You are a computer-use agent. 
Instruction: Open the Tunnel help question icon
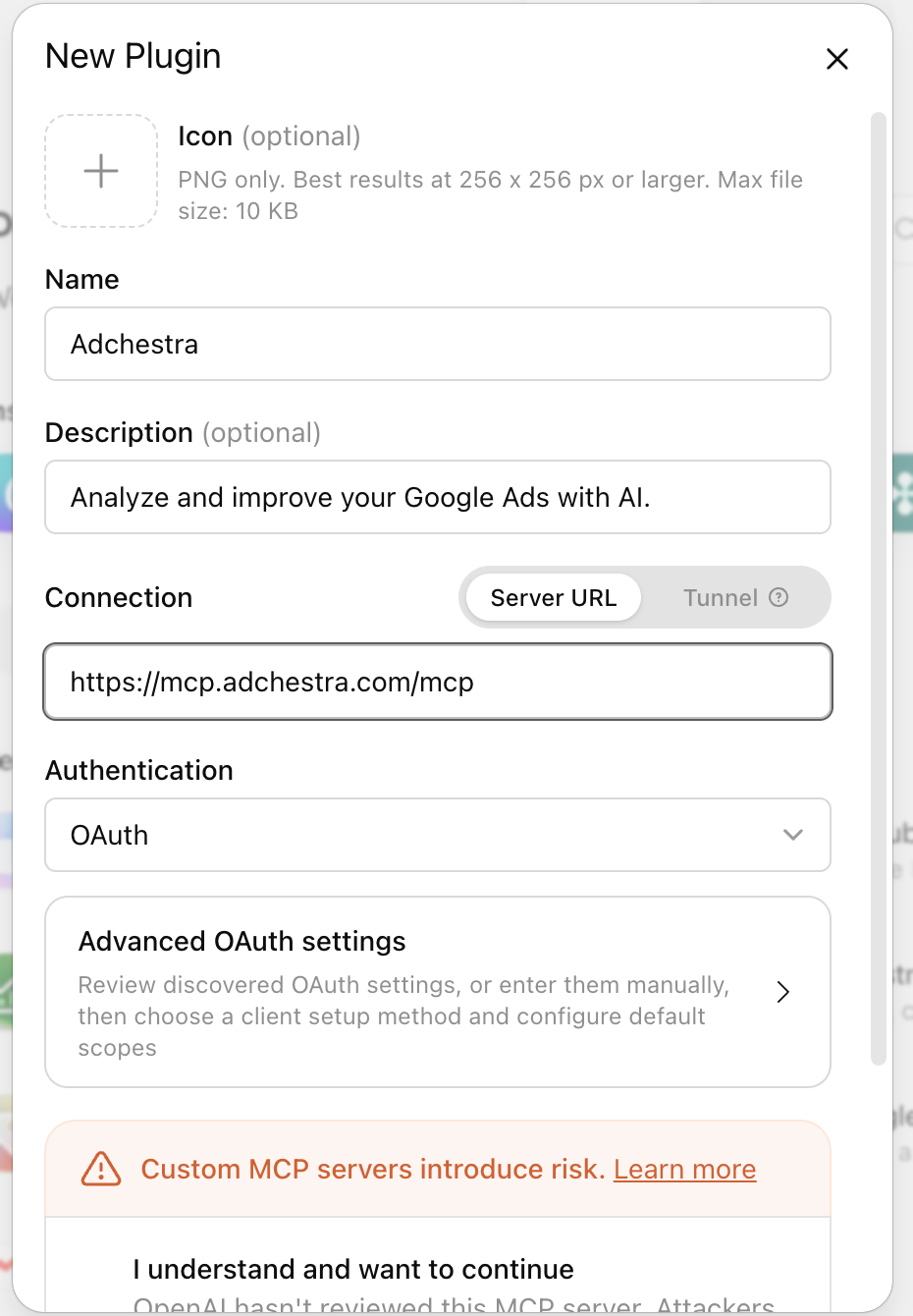coord(779,597)
